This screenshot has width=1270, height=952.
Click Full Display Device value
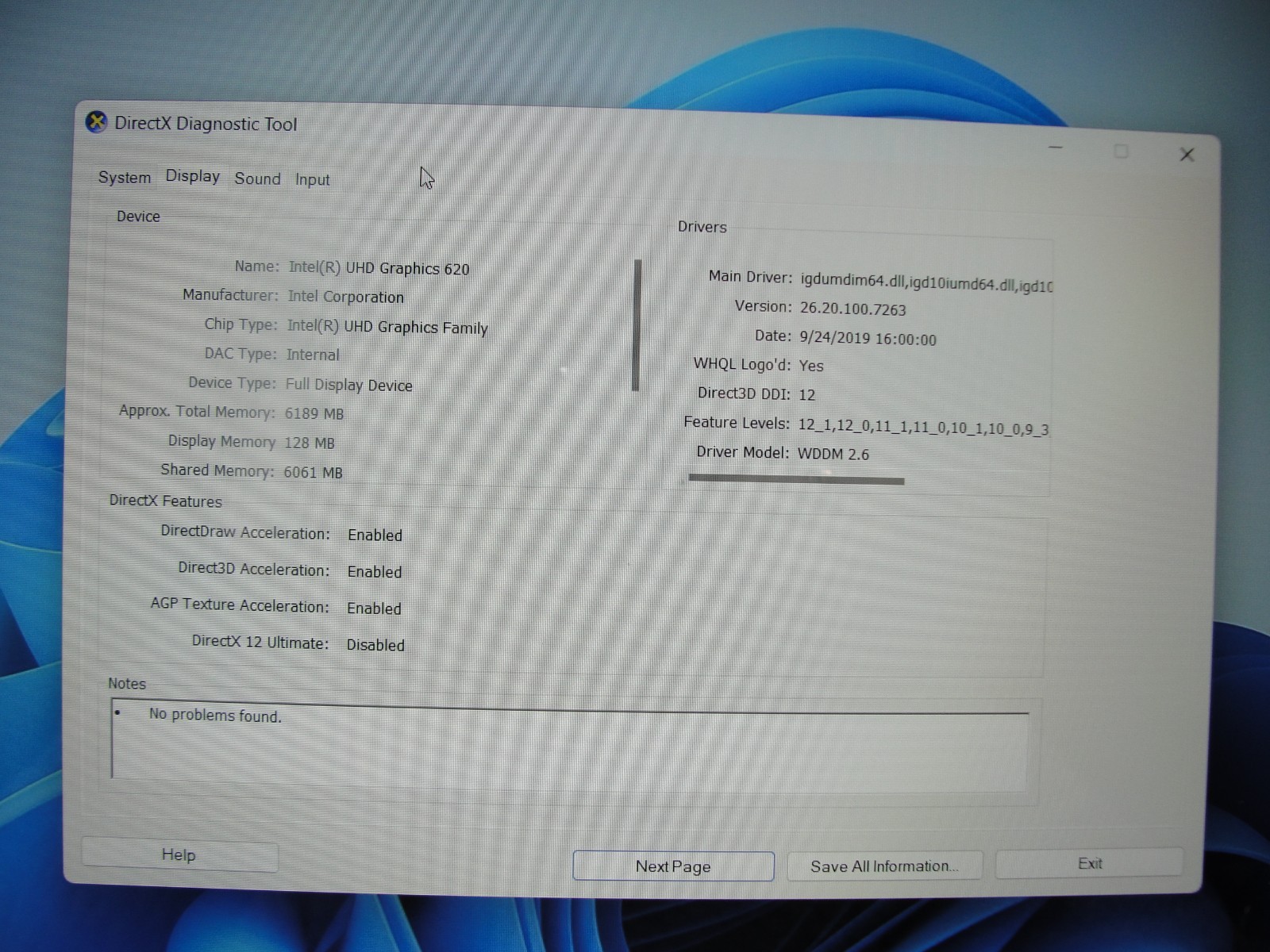(x=348, y=385)
